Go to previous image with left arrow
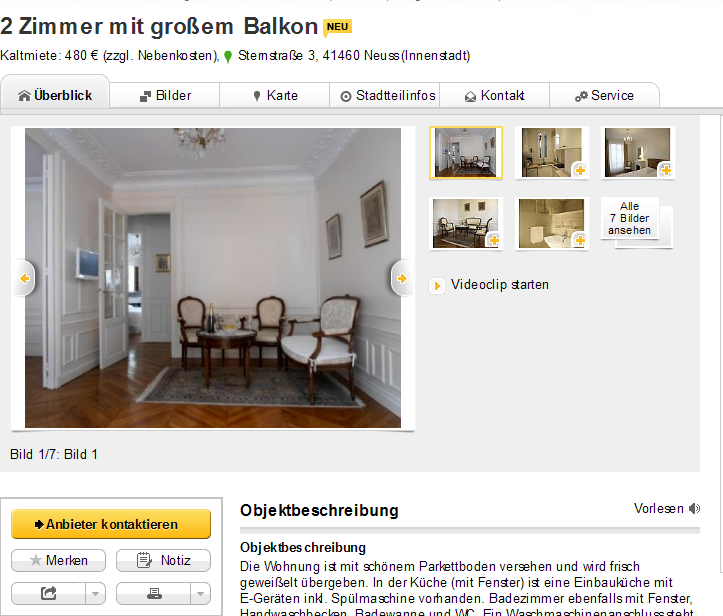 click(25, 278)
